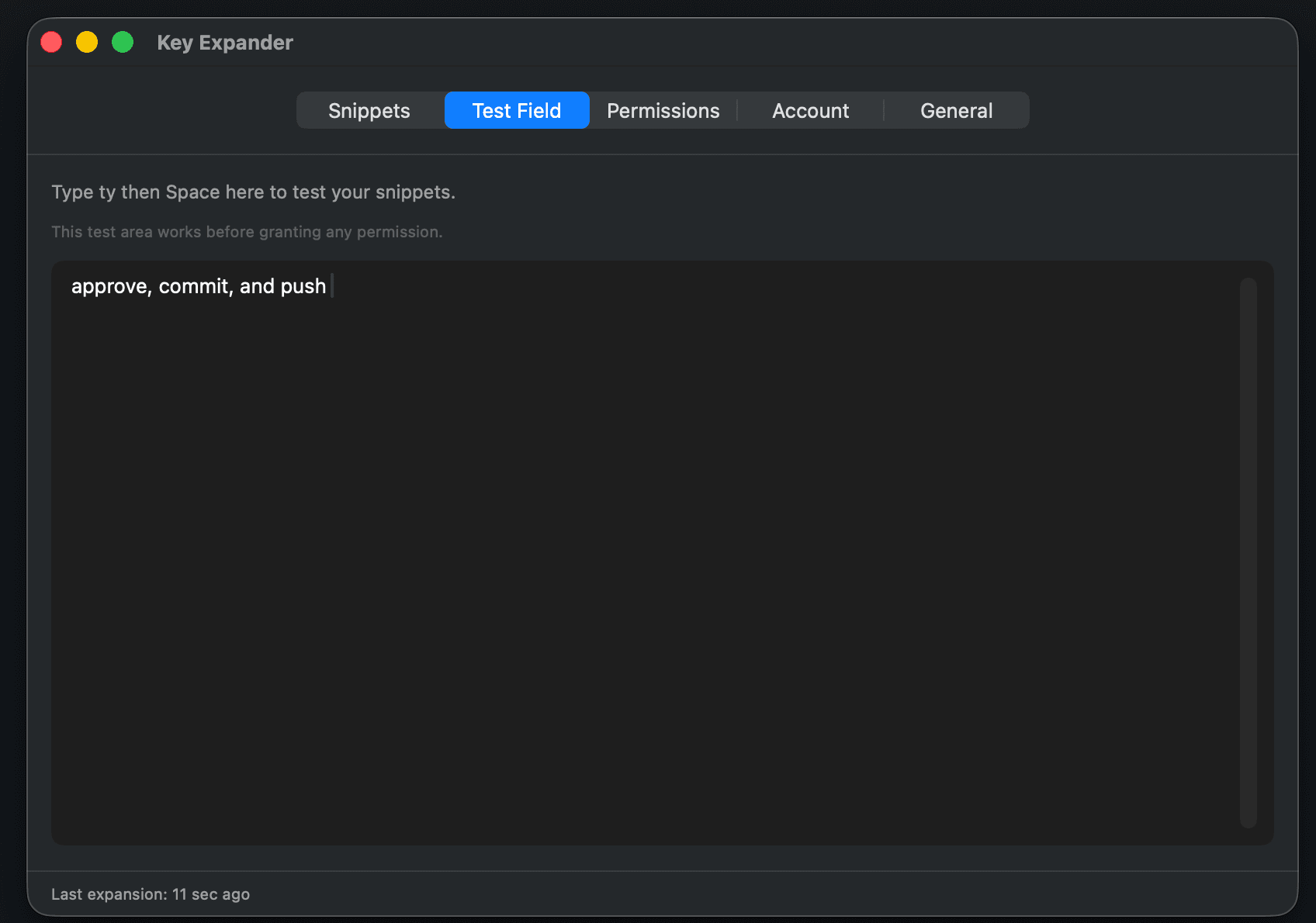The image size is (1316, 923).
Task: Click inside the snippet test text area
Action: coord(662,553)
